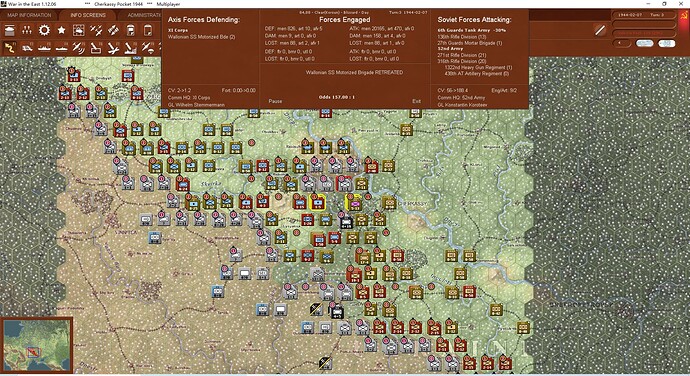Select the airborne paratroop drop icon
690x376 pixels.
[x=147, y=48]
